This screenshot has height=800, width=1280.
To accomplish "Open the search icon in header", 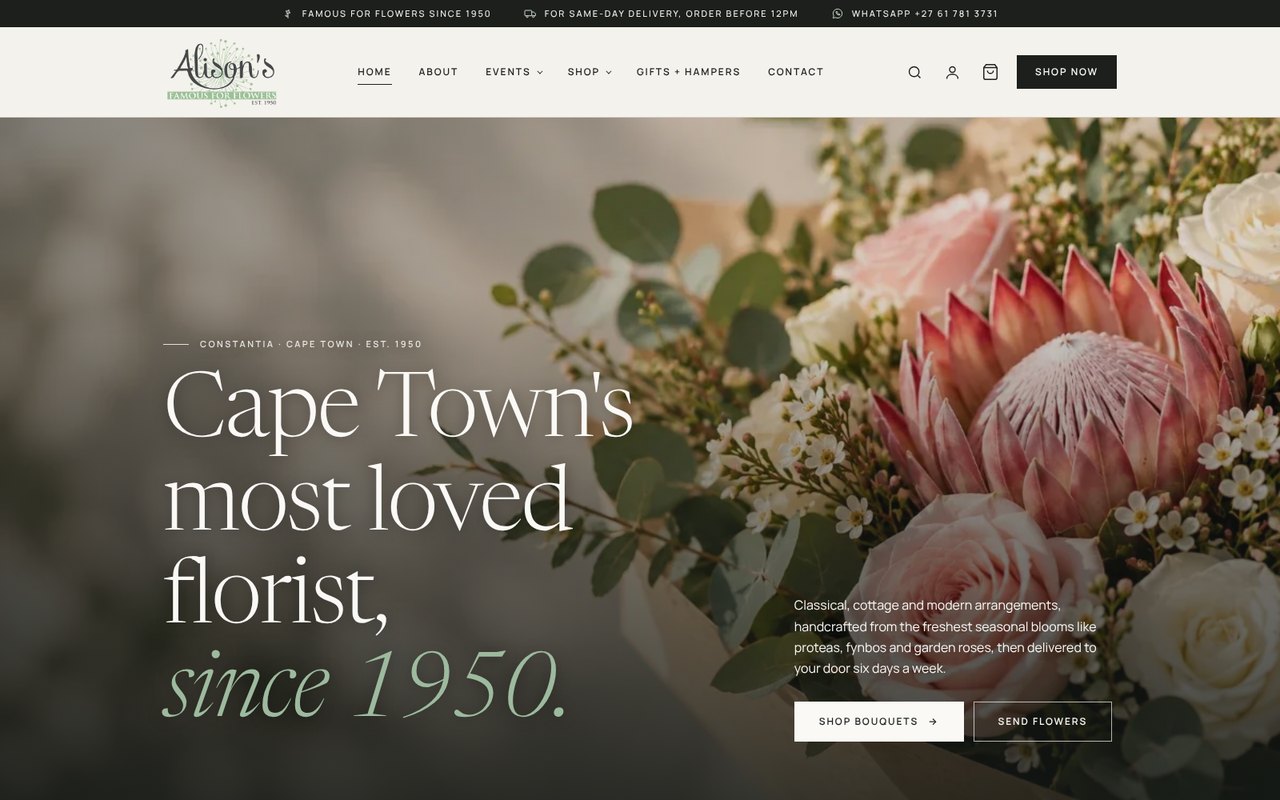I will point(914,72).
